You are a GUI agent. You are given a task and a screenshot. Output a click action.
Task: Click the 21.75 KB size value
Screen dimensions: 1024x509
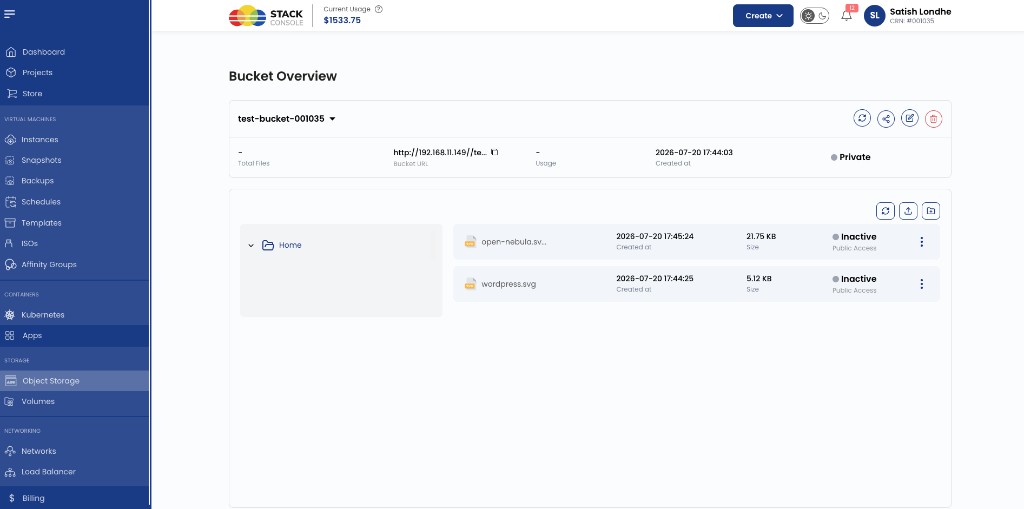[761, 237]
